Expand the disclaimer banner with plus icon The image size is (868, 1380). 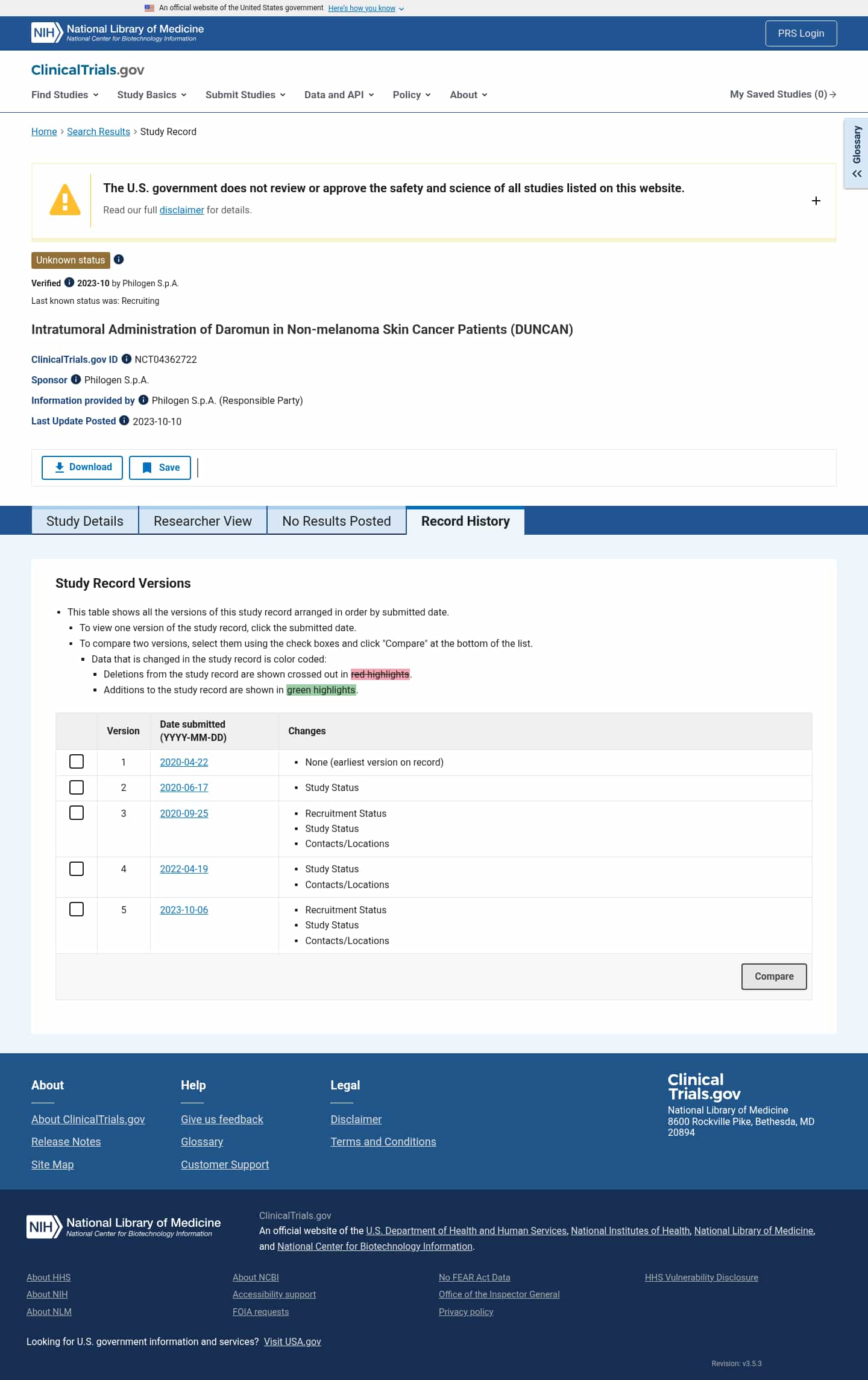816,201
